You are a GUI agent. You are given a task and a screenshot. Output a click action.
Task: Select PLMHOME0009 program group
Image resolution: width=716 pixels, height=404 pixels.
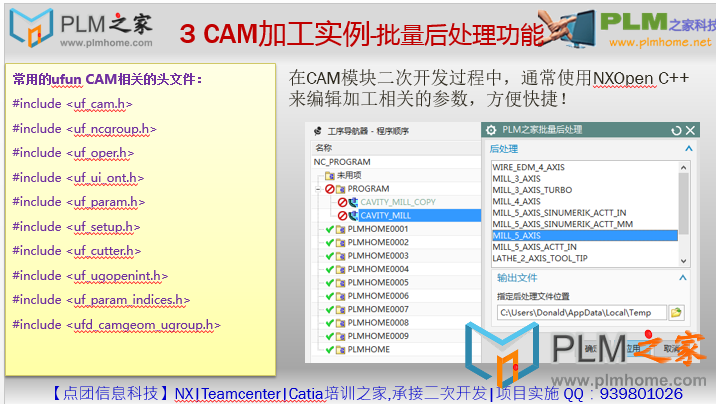tap(378, 336)
